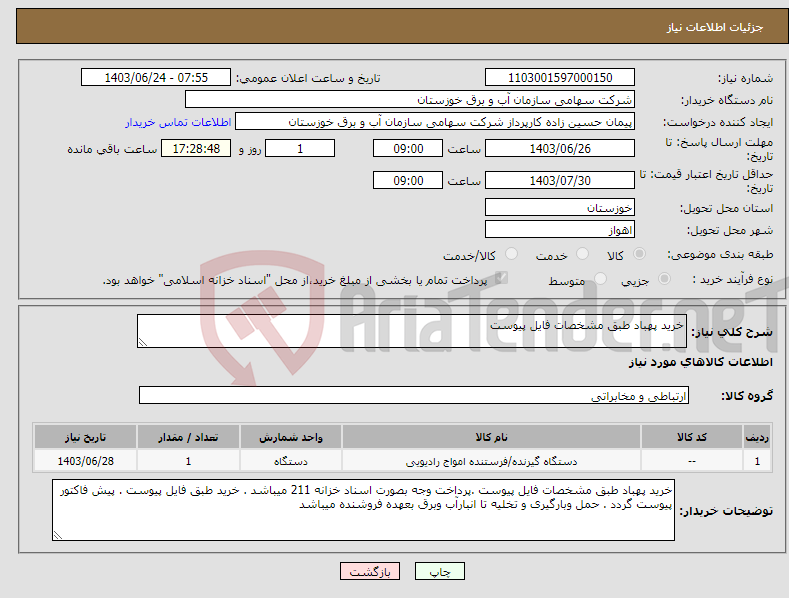Click the price validity date 1403/07/30
The height and width of the screenshot is (598, 789).
point(560,180)
